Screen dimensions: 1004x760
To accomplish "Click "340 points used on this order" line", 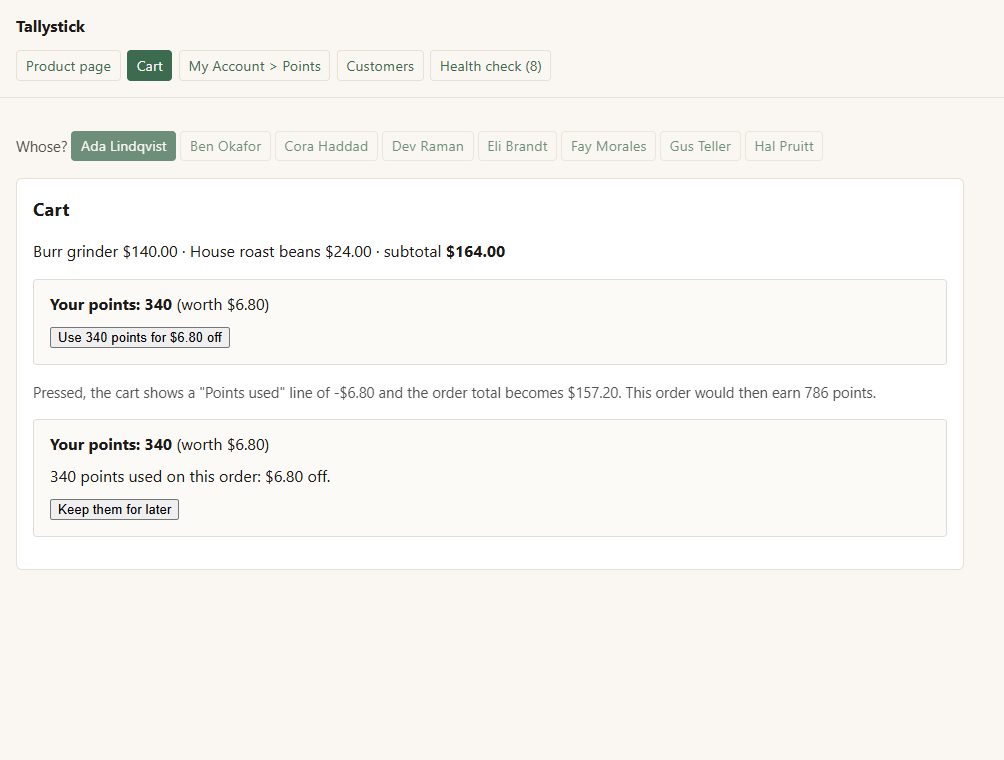I will [x=190, y=476].
